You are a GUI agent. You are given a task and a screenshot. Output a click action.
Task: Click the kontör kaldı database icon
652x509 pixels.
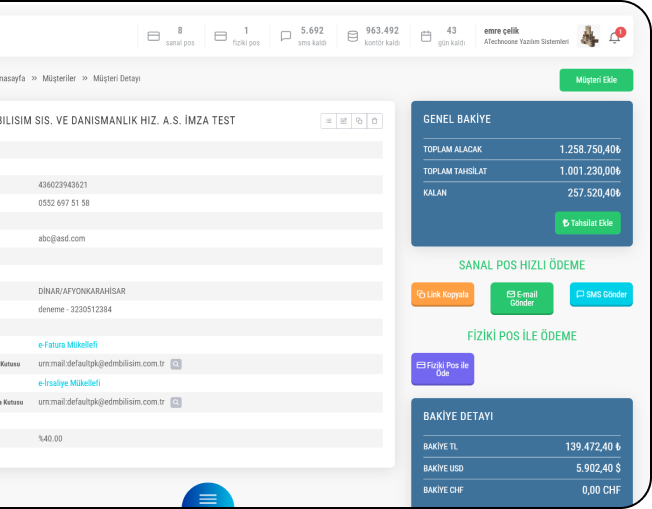(353, 36)
